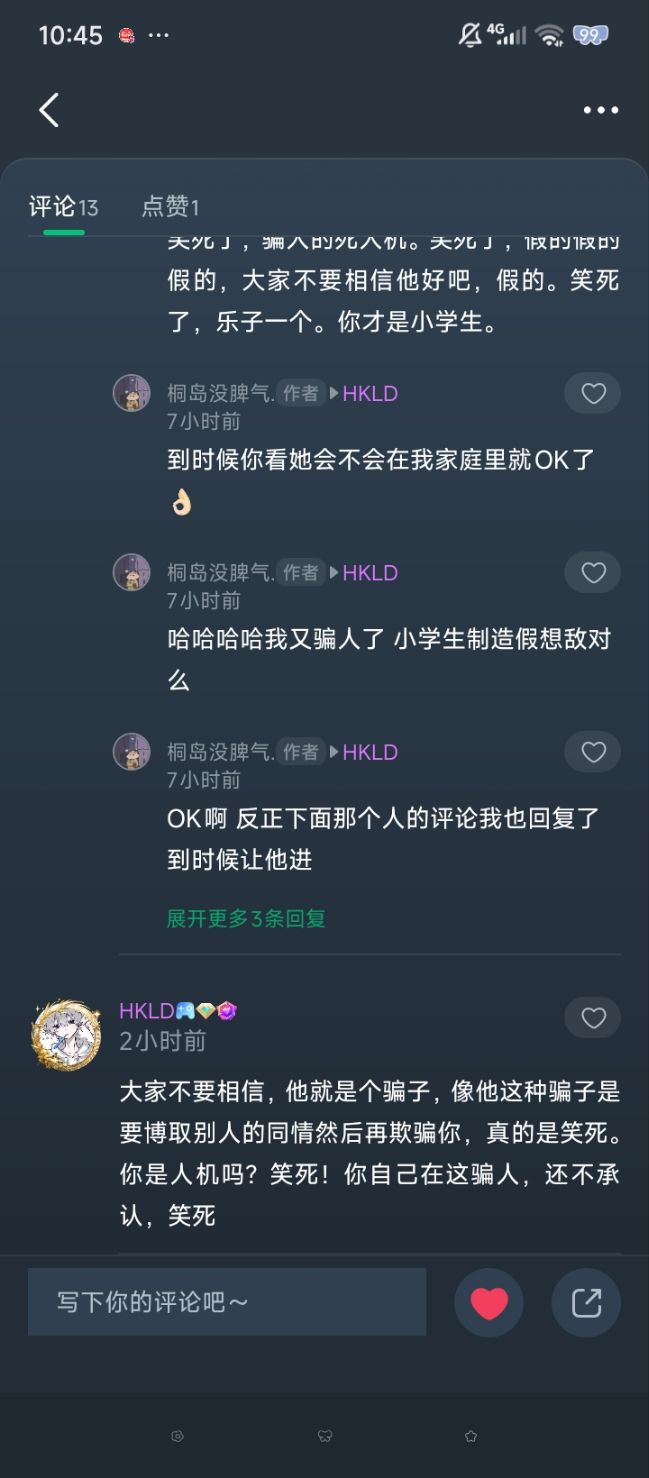Tap the muted notification bell status icon
This screenshot has height=1478, width=649.
[x=469, y=35]
